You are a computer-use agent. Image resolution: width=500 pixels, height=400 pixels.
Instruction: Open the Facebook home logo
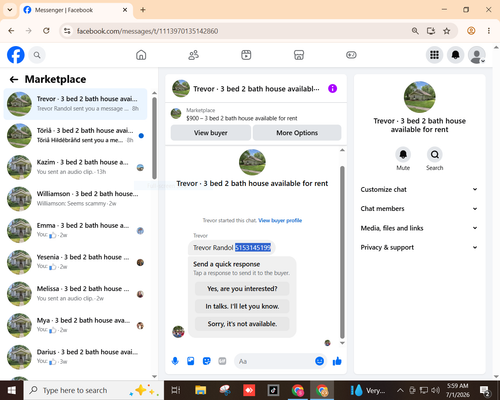tap(16, 55)
